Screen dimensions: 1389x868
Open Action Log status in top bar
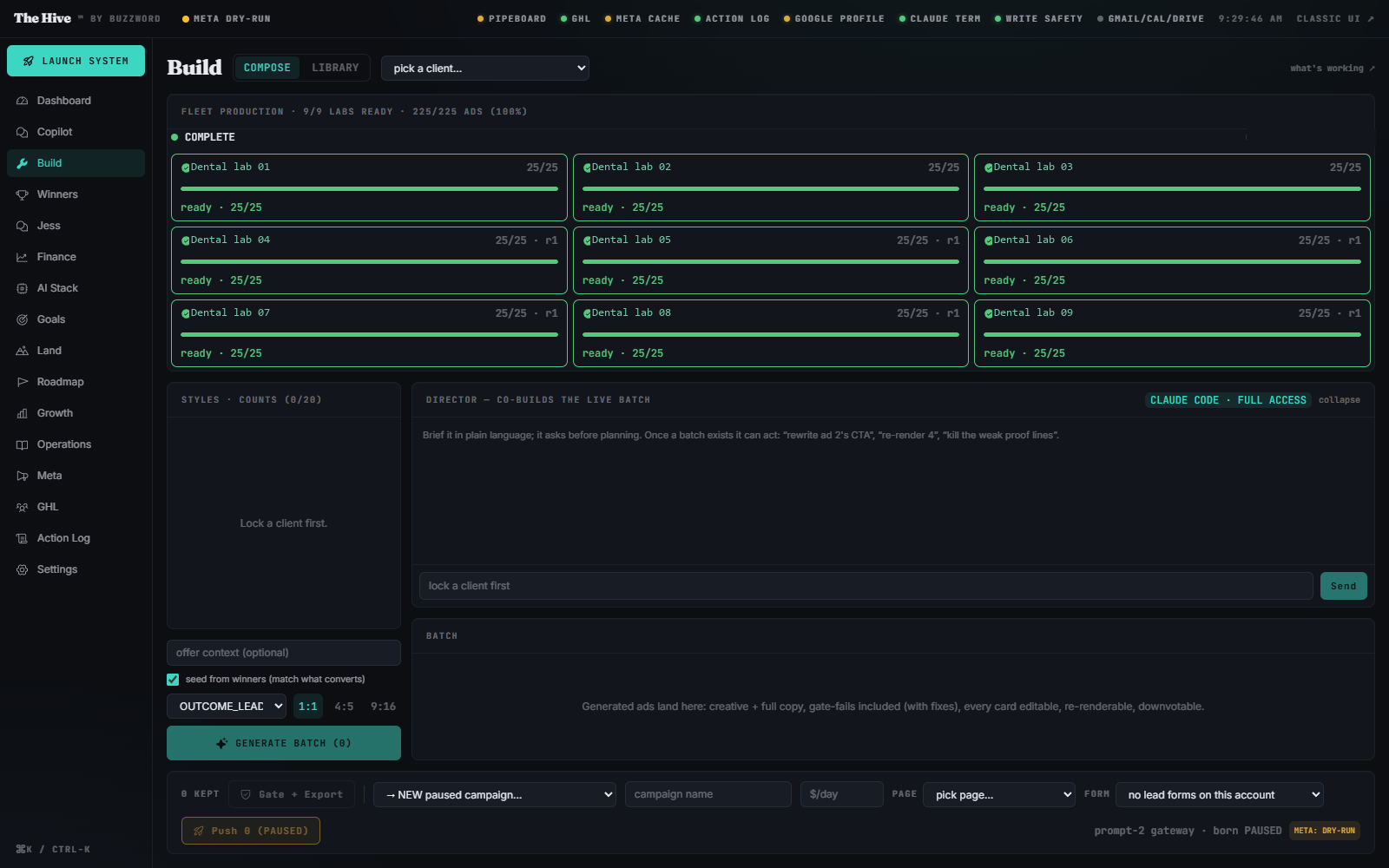(x=732, y=18)
